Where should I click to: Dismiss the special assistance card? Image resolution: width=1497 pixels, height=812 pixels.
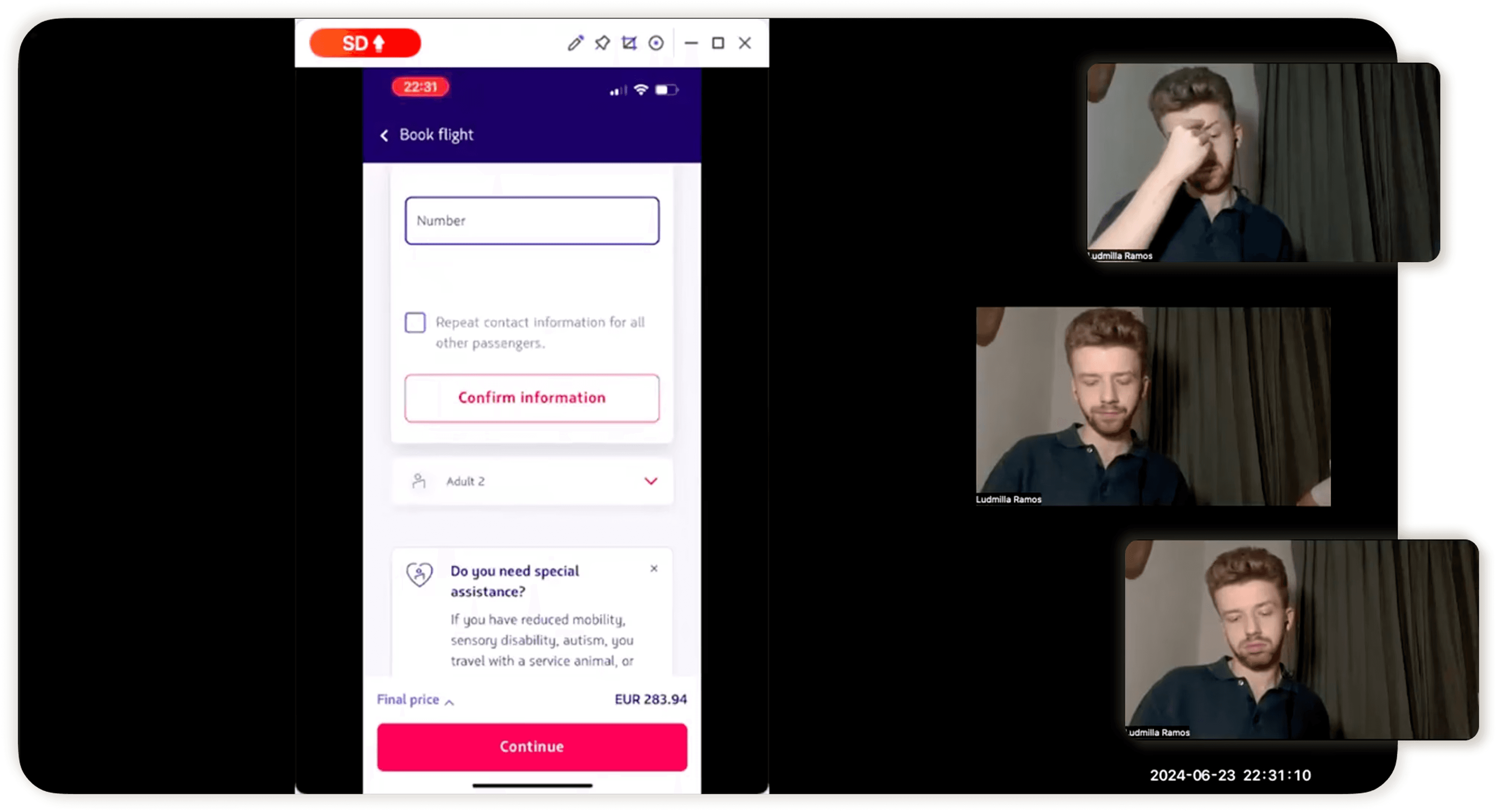654,569
